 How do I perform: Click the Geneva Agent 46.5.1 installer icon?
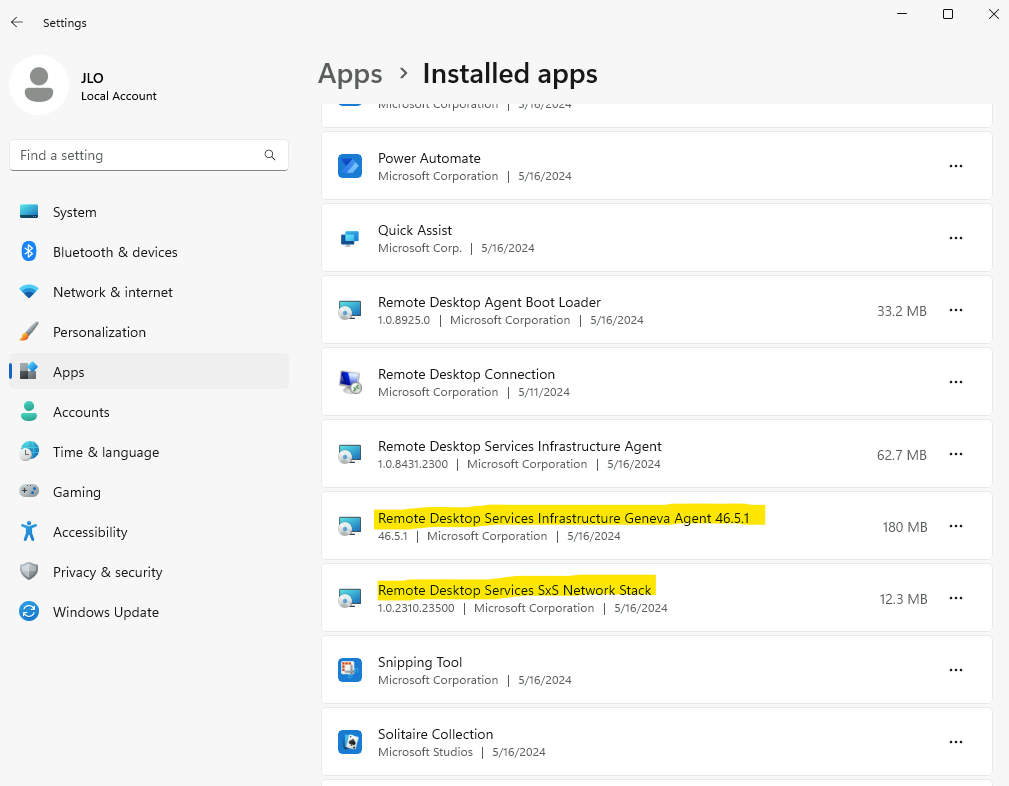tap(350, 527)
